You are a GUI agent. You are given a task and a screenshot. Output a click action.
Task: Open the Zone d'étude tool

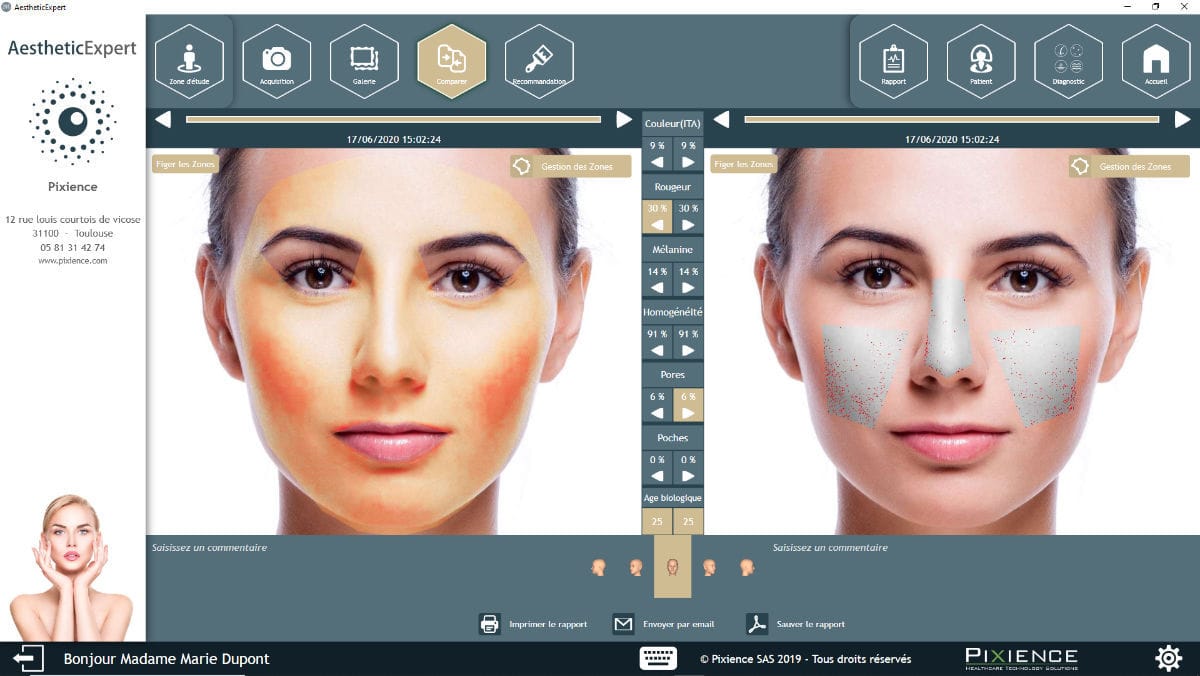190,60
